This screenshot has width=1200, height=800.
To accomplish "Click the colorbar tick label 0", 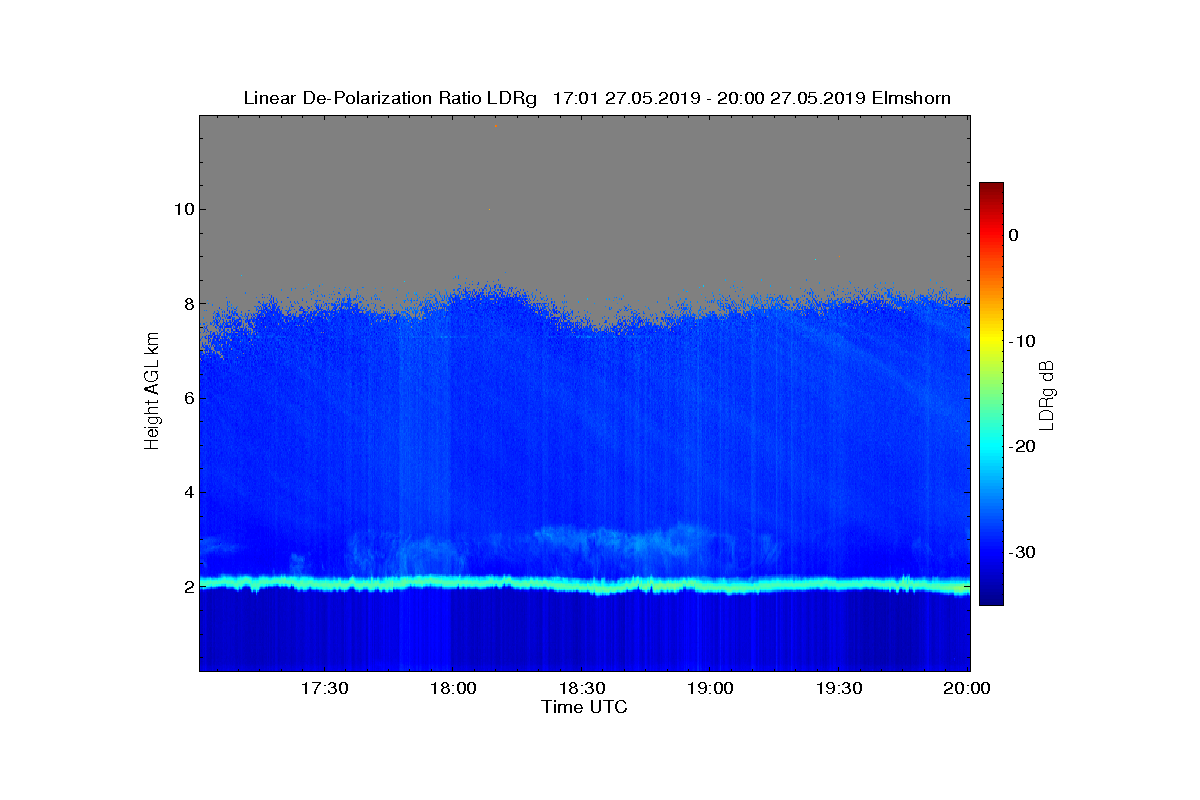I will [1013, 235].
